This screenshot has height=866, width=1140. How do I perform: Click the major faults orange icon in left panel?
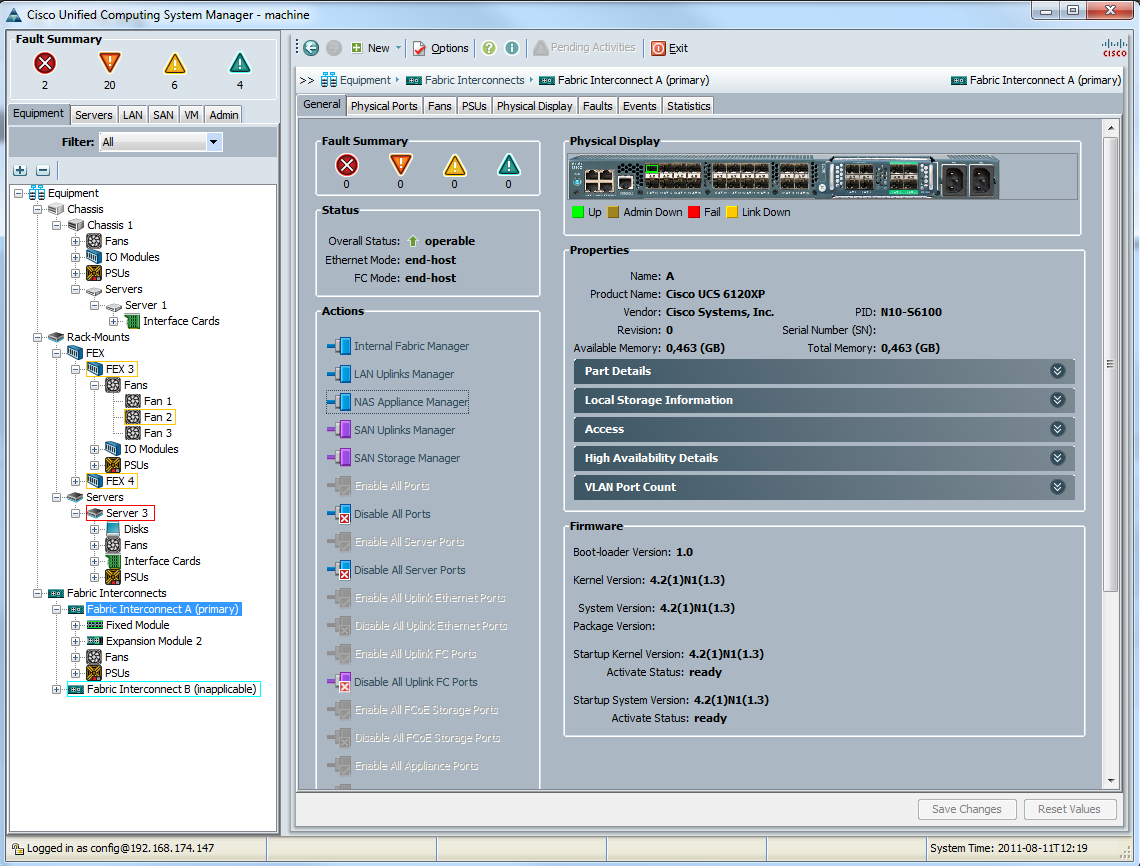[x=110, y=63]
